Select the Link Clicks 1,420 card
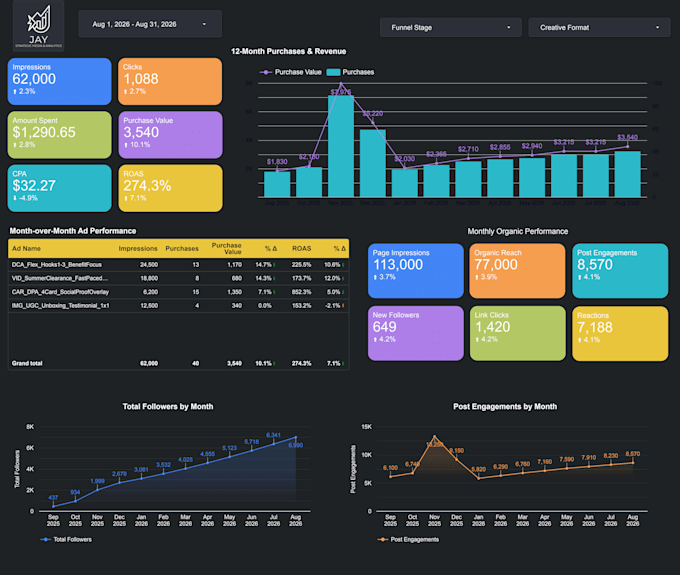 click(518, 333)
